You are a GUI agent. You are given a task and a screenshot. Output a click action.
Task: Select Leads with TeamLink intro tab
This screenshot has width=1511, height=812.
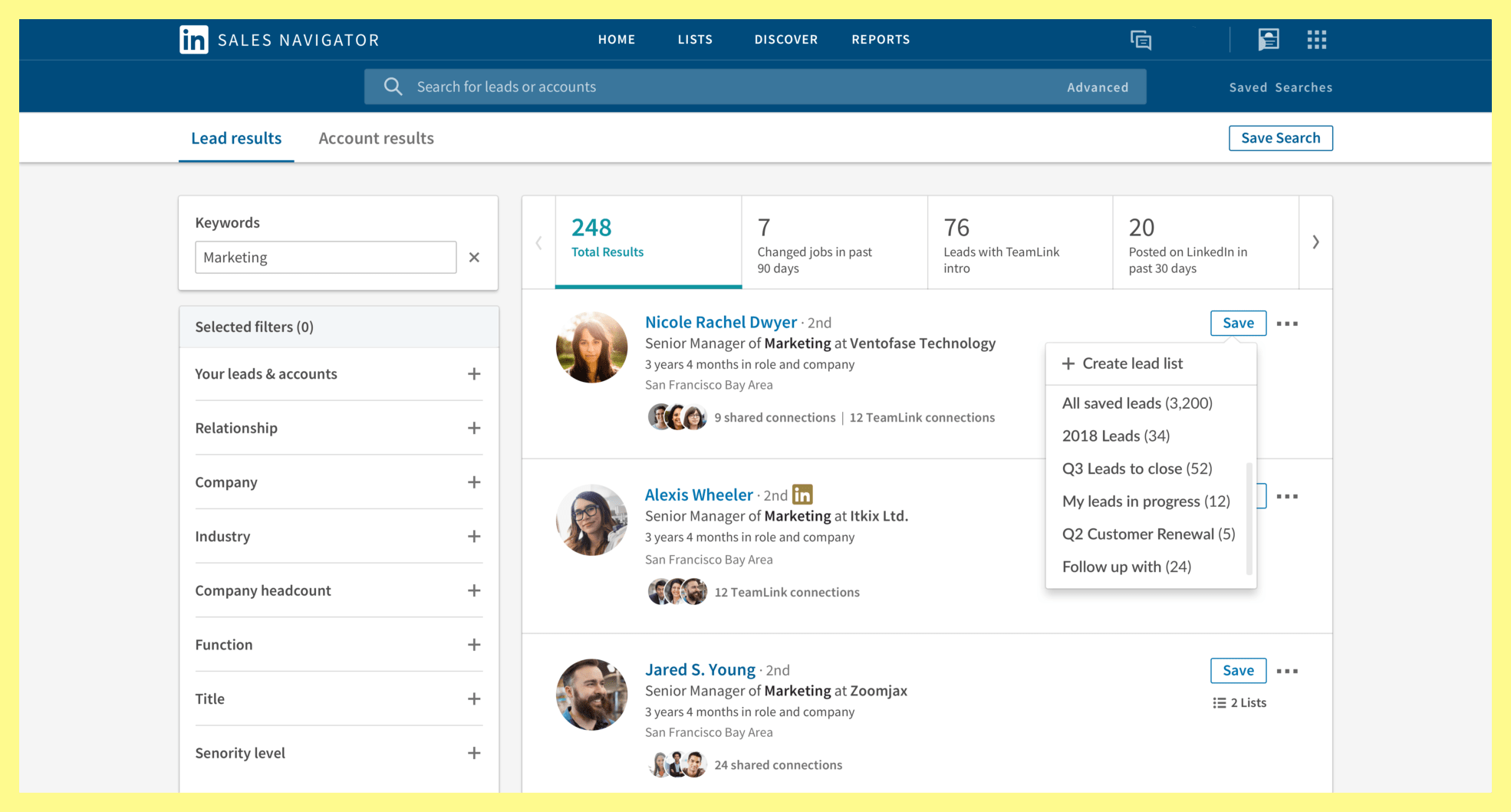[1020, 242]
